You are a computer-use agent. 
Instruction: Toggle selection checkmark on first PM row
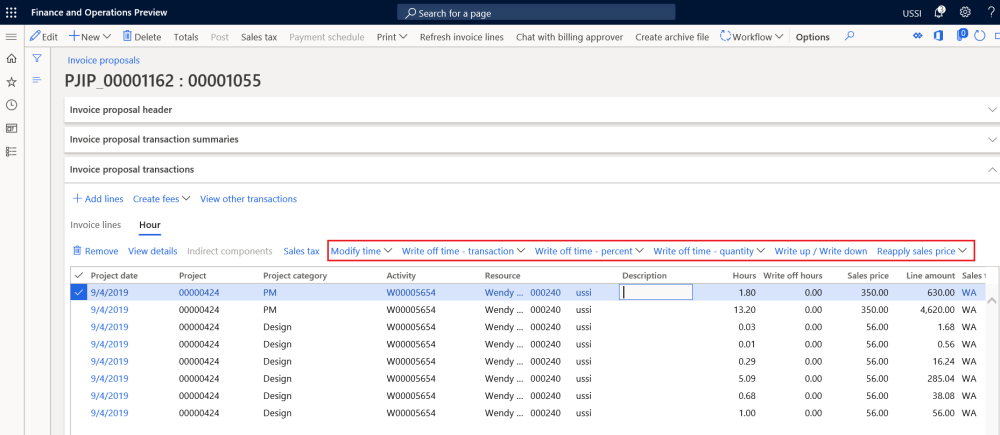(x=79, y=293)
